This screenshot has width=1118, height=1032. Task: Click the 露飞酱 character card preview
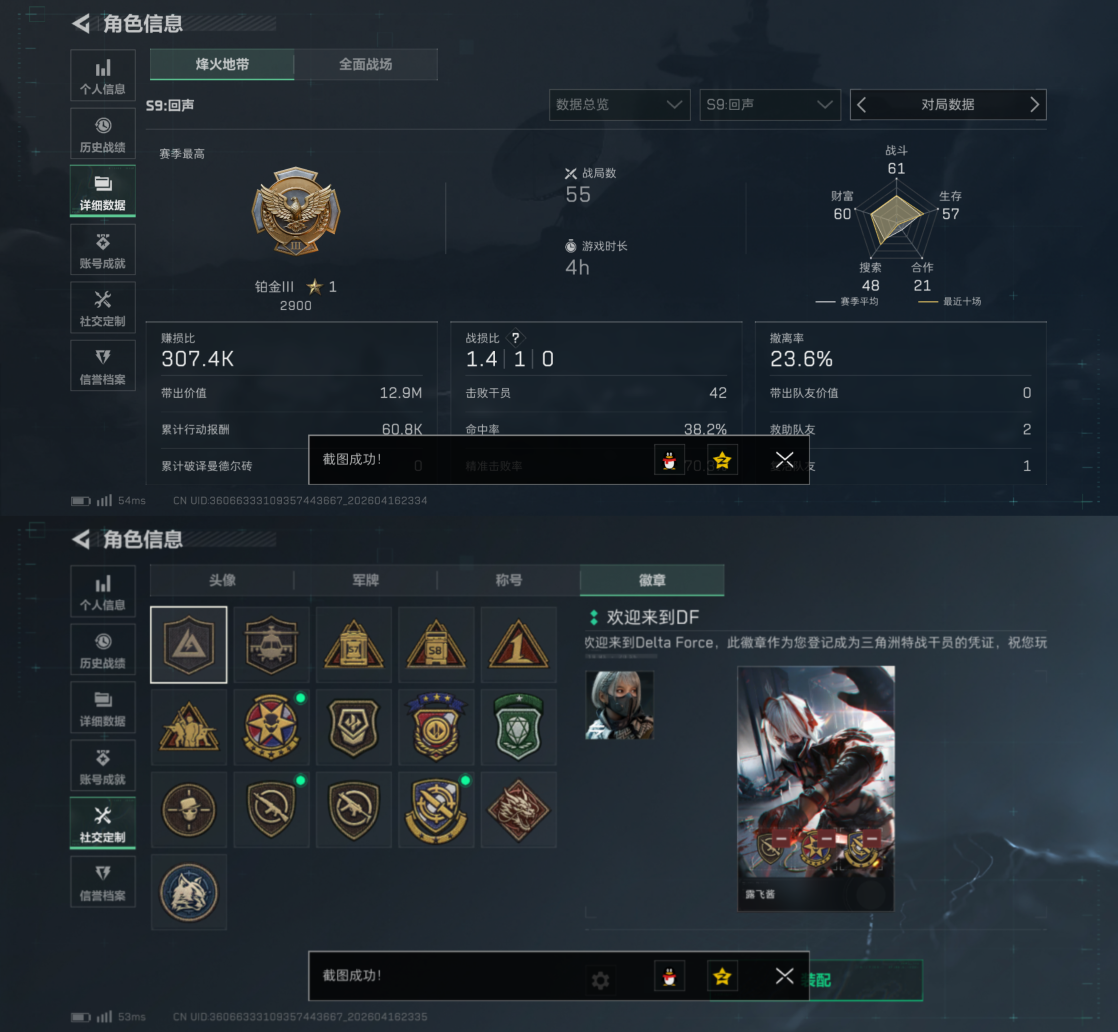click(x=816, y=788)
